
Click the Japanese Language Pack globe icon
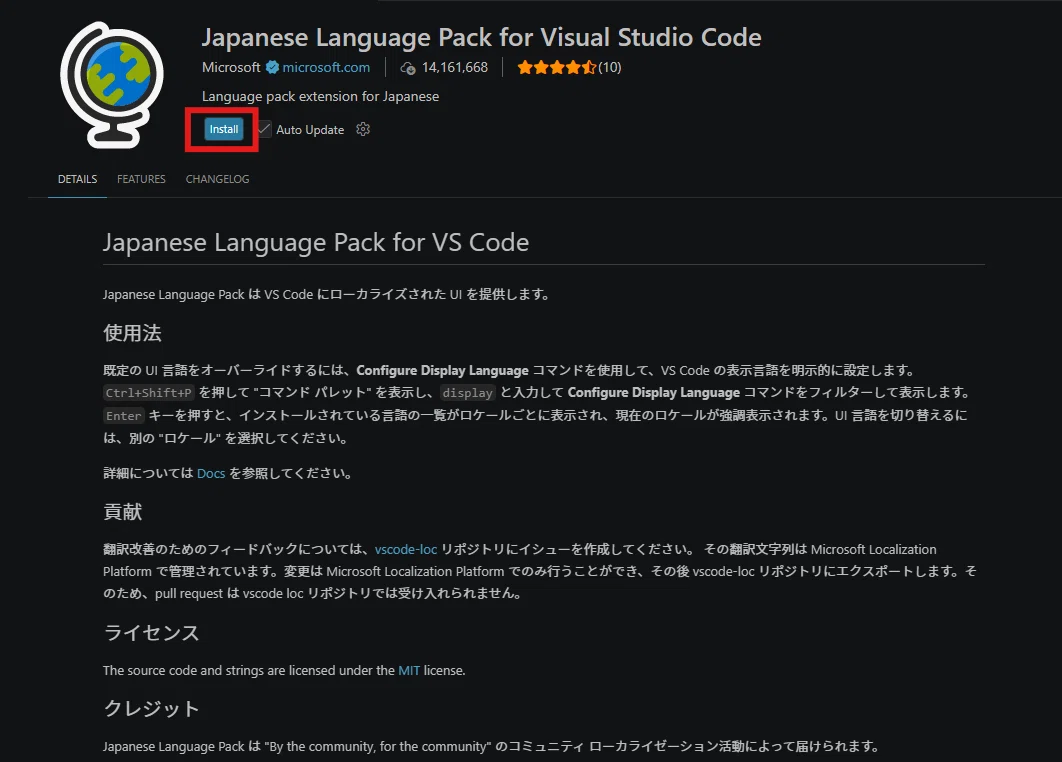coord(112,85)
